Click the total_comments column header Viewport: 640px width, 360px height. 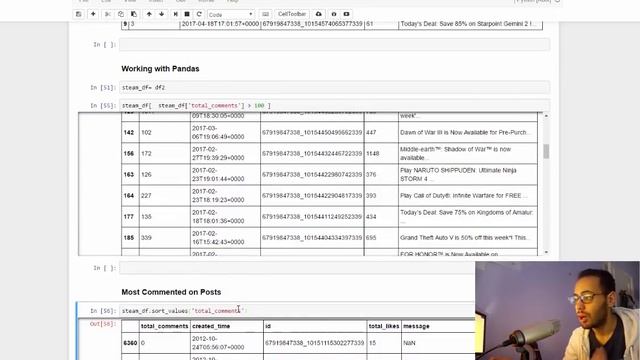[164, 326]
